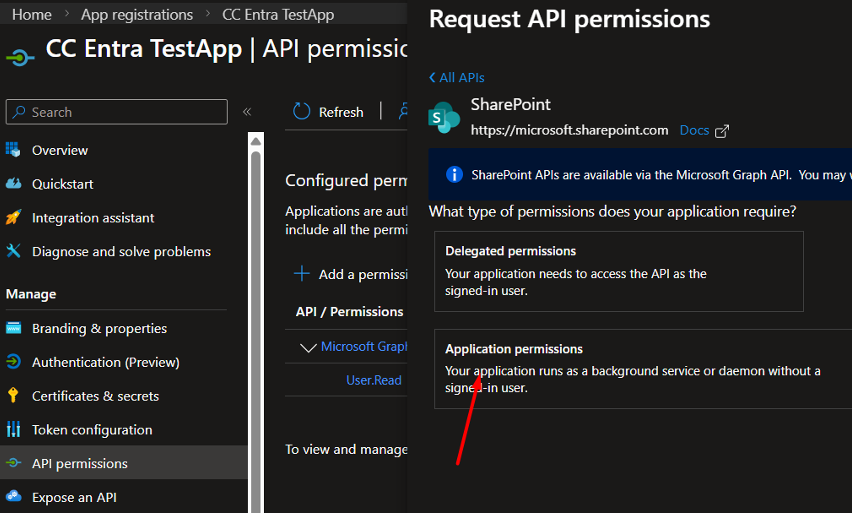
Task: Click the Branding & properties icon
Action: pyautogui.click(x=13, y=328)
